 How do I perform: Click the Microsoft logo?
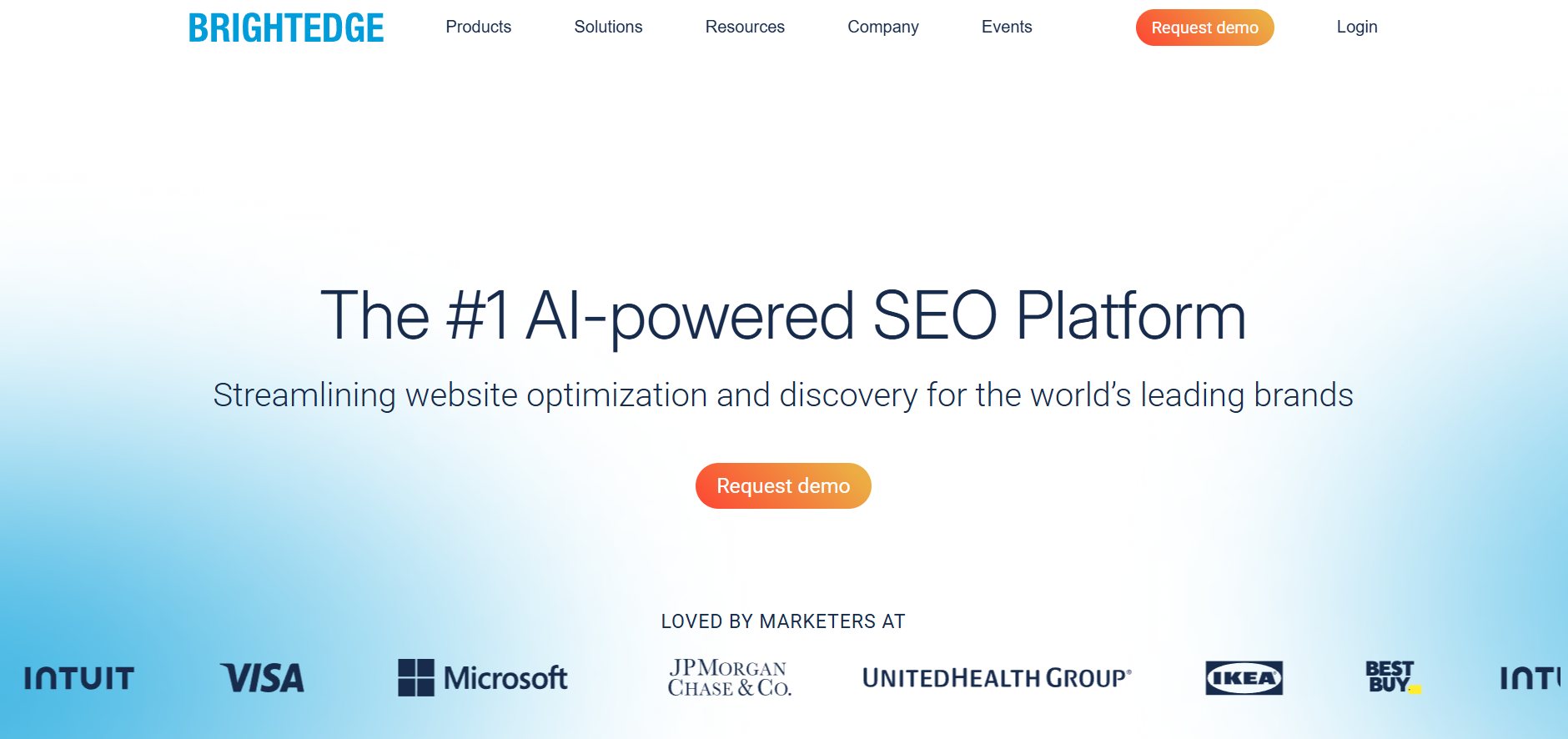coord(483,678)
